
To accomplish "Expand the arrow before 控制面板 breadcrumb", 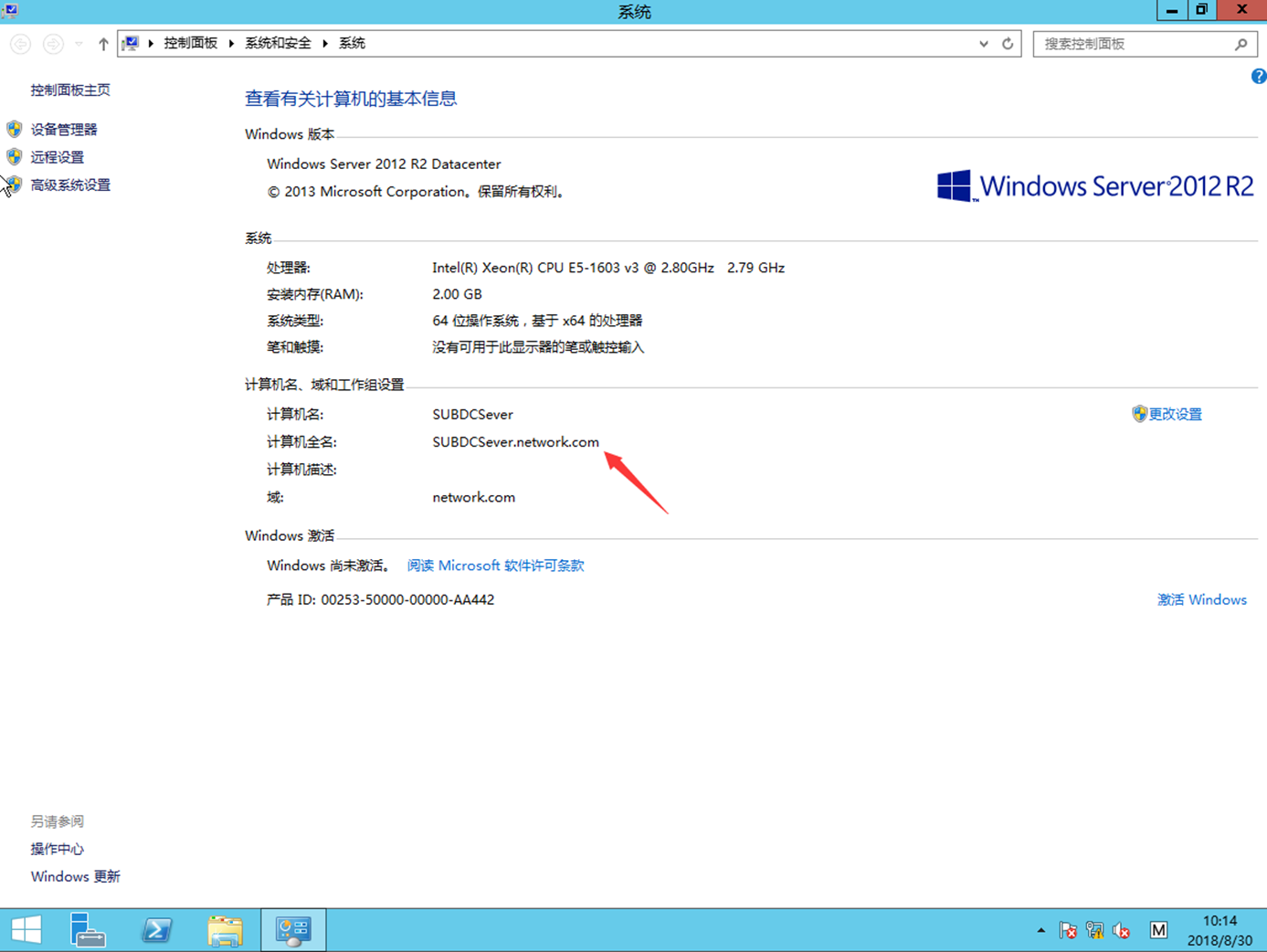I will click(x=151, y=43).
